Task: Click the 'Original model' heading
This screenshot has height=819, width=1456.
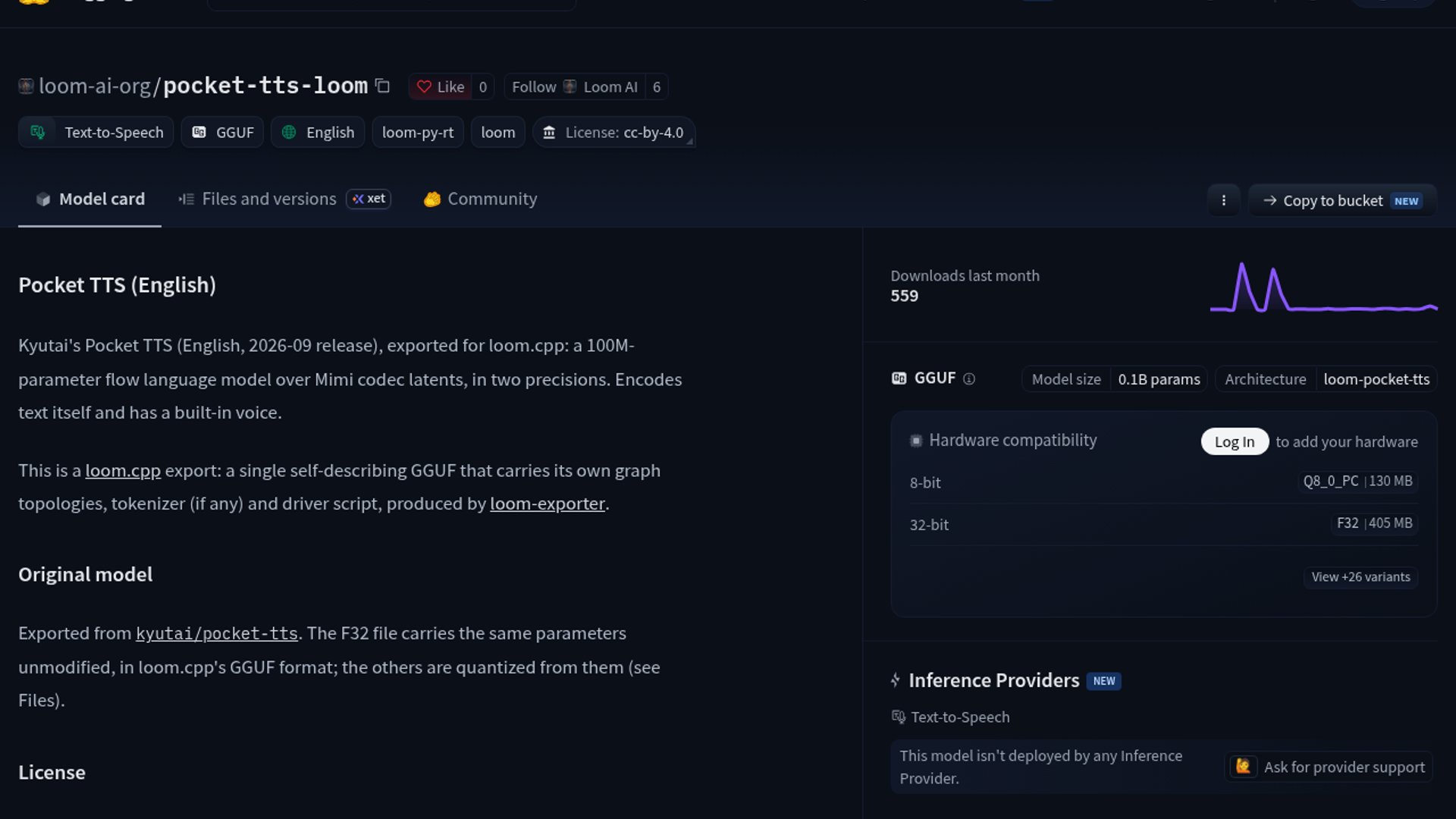Action: click(86, 574)
